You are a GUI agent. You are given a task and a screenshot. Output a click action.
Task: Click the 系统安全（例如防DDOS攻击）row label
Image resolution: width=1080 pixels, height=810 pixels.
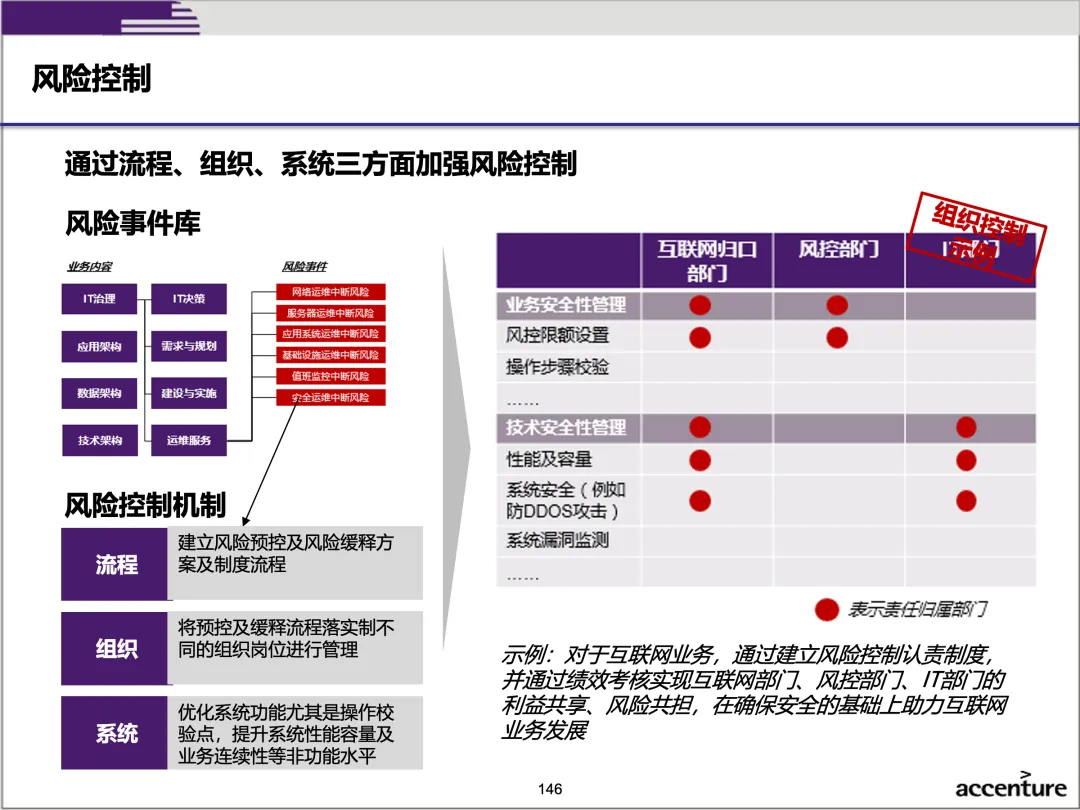[566, 501]
